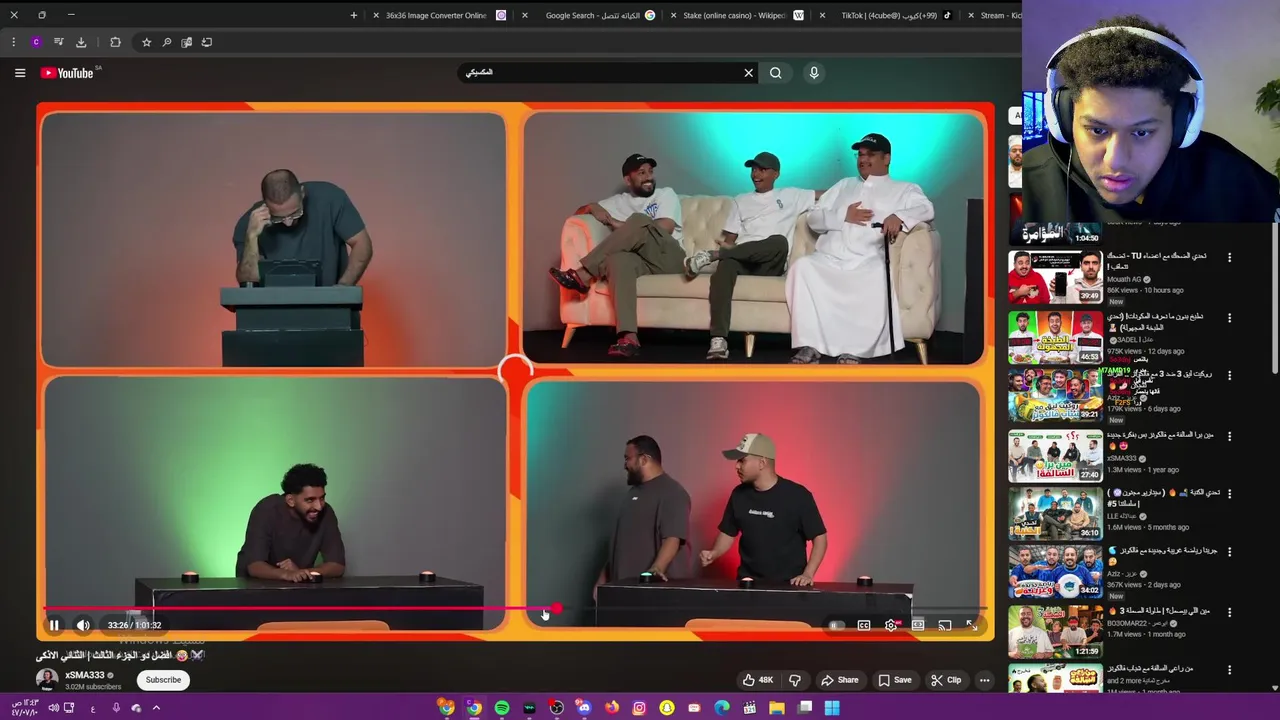Screen dimensions: 1280x720
Task: Toggle the autoplay switch in the player
Action: 836,625
